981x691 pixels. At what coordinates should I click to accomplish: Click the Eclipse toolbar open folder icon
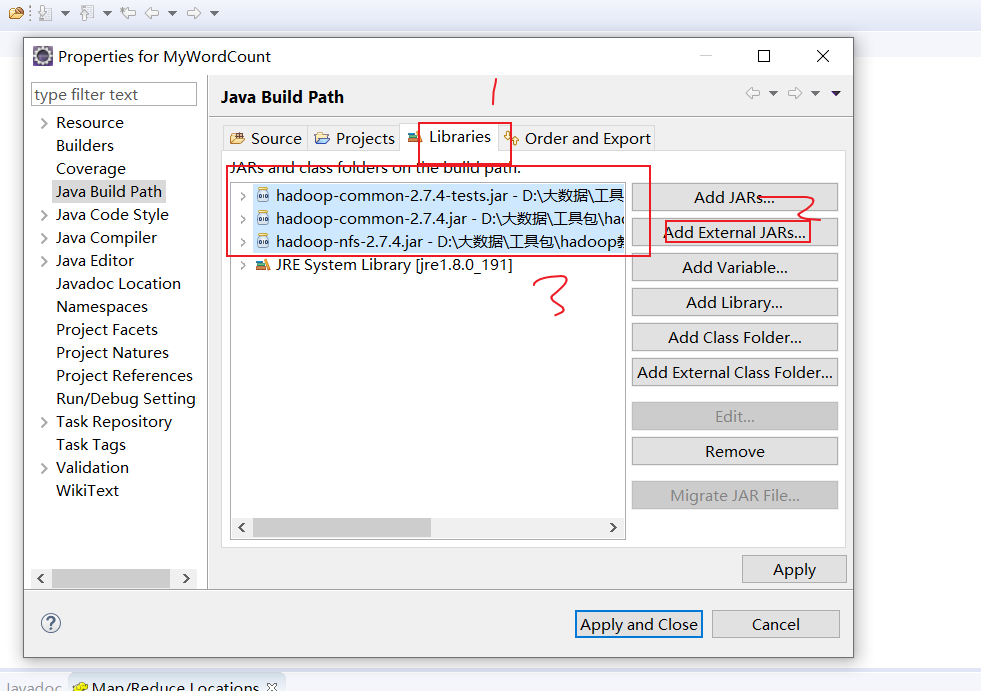tap(16, 12)
